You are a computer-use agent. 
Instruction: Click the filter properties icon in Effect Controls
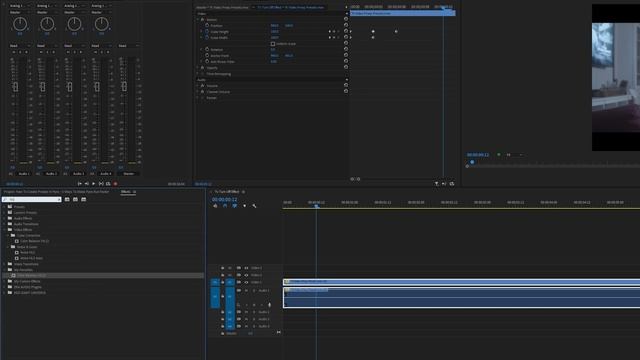(436, 184)
